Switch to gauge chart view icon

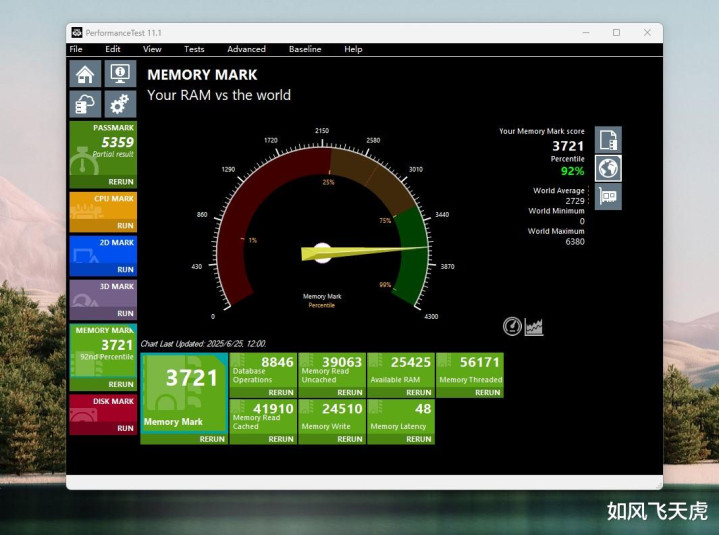point(512,326)
